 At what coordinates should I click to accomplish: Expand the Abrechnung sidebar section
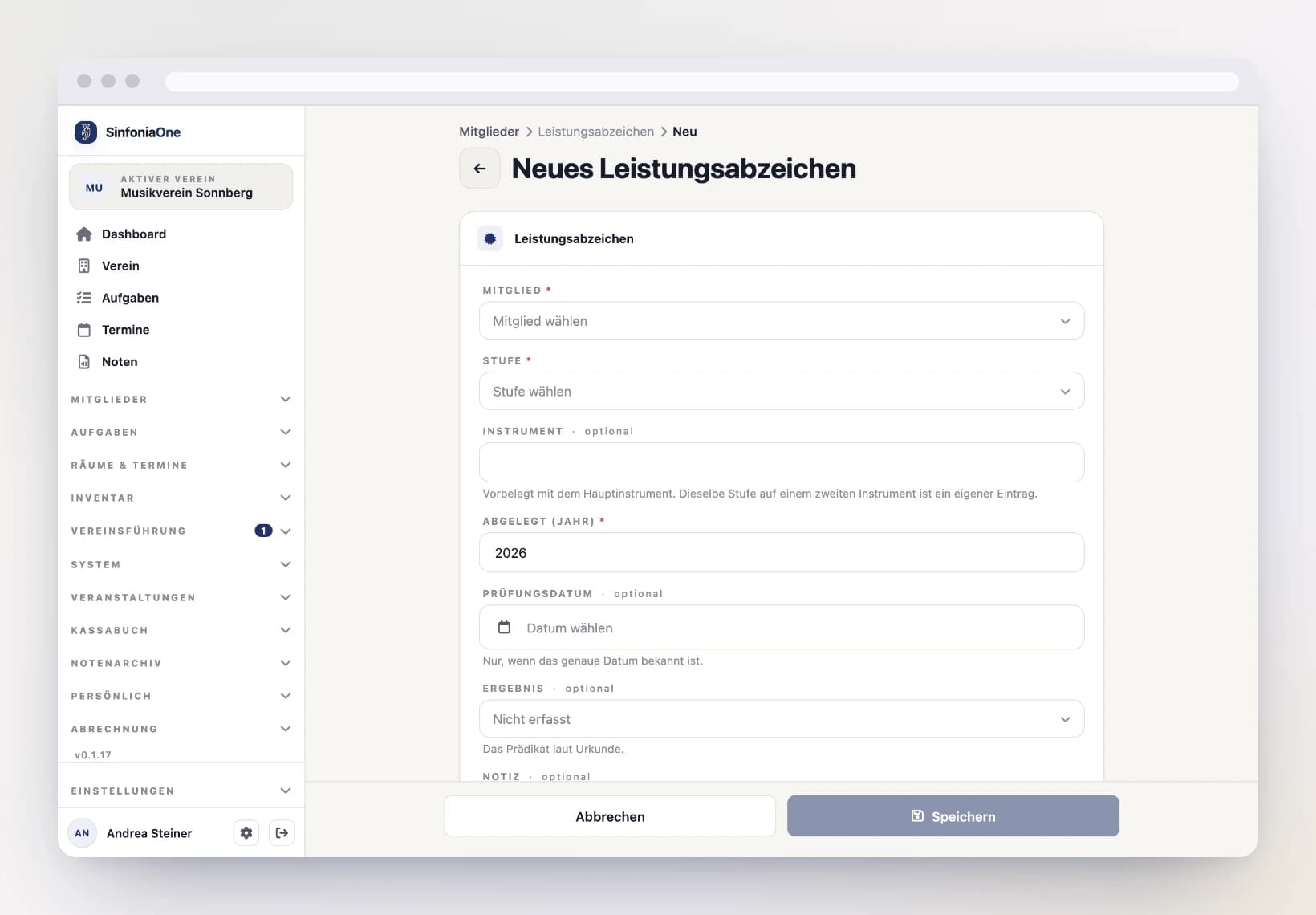click(x=181, y=730)
